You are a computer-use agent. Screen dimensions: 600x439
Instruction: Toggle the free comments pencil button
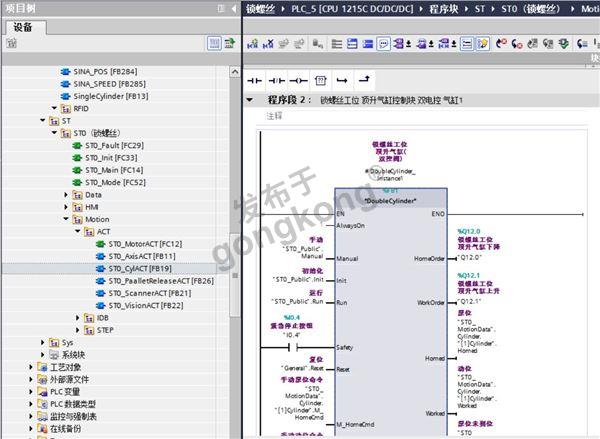(x=483, y=44)
